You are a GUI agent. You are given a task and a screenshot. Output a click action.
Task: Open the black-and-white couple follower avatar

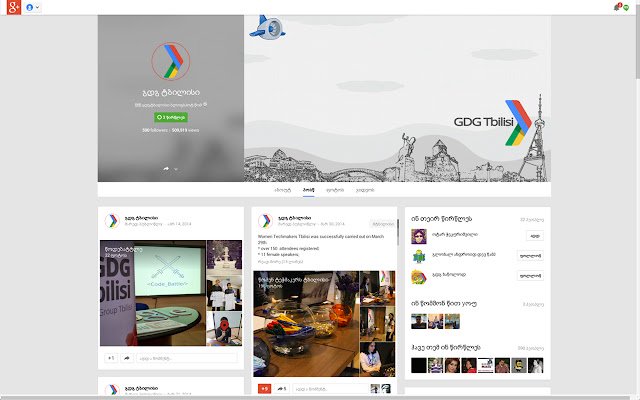point(536,365)
